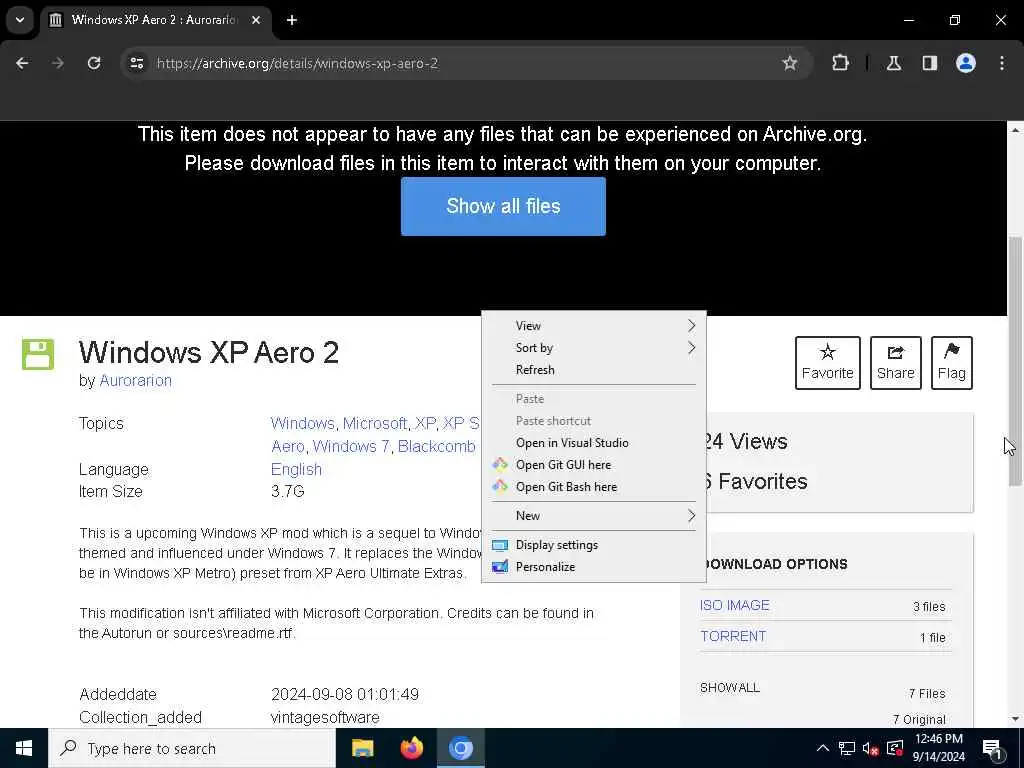Screen dimensions: 1024x768
Task: Open the tab search dropdown arrow
Action: 20,20
